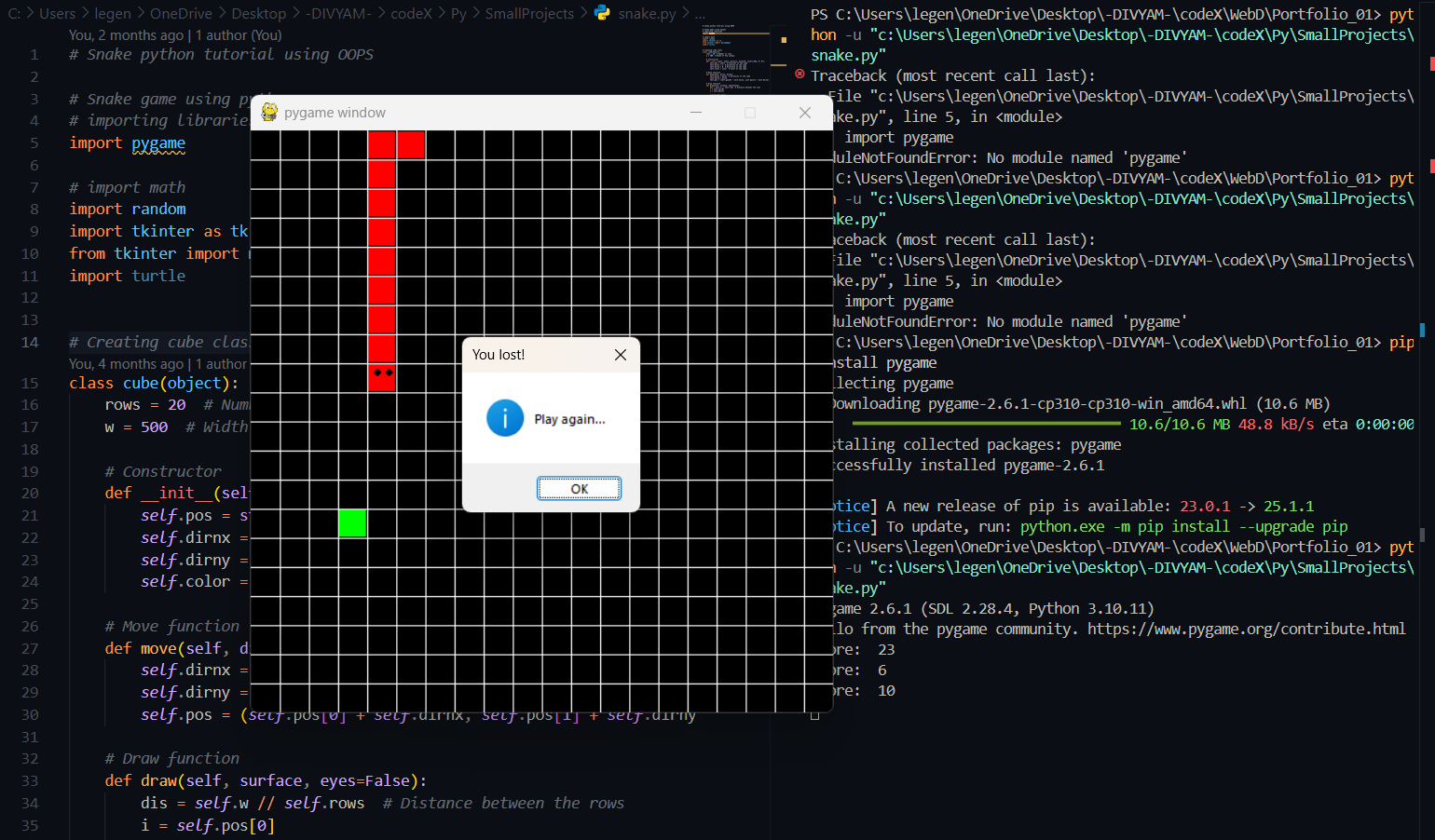Screen dimensions: 1435x840
Task: Click the blue info icon in the dialog
Action: (505, 418)
